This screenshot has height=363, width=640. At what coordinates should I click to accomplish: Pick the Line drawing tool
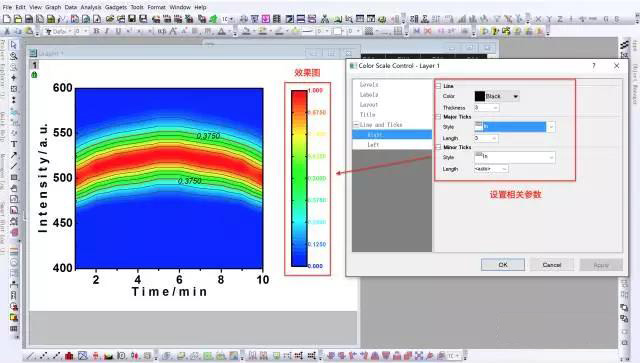pos(13,166)
